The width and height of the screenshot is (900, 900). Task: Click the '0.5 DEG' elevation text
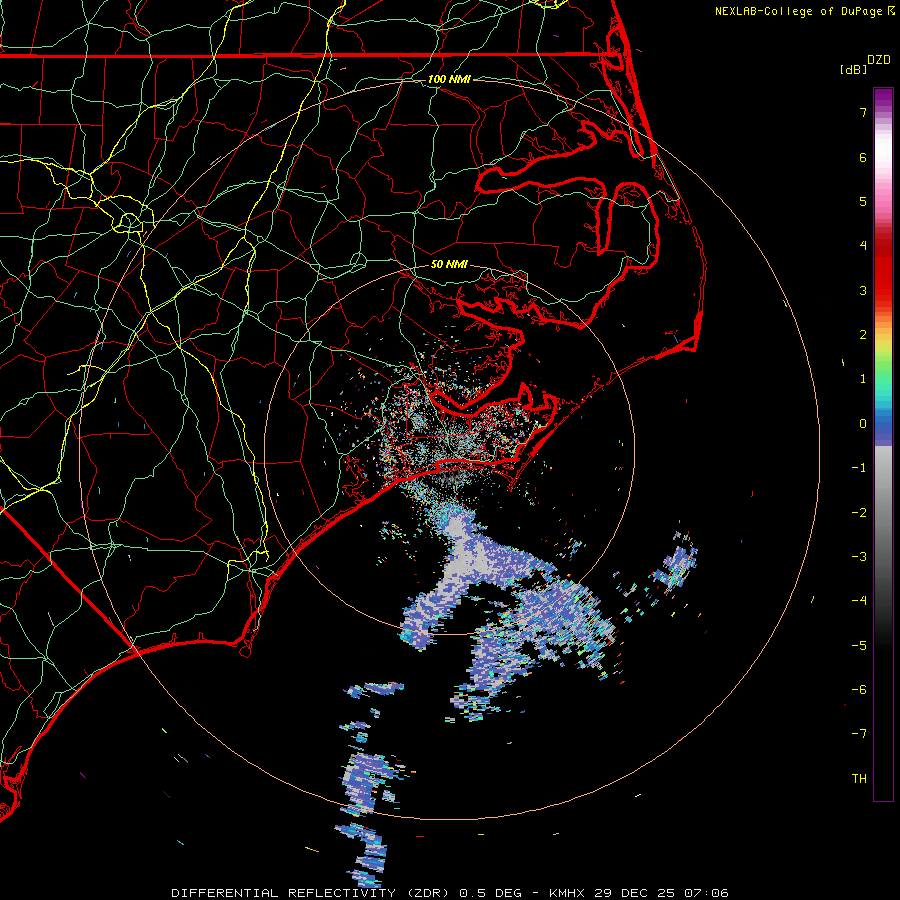[x=491, y=893]
